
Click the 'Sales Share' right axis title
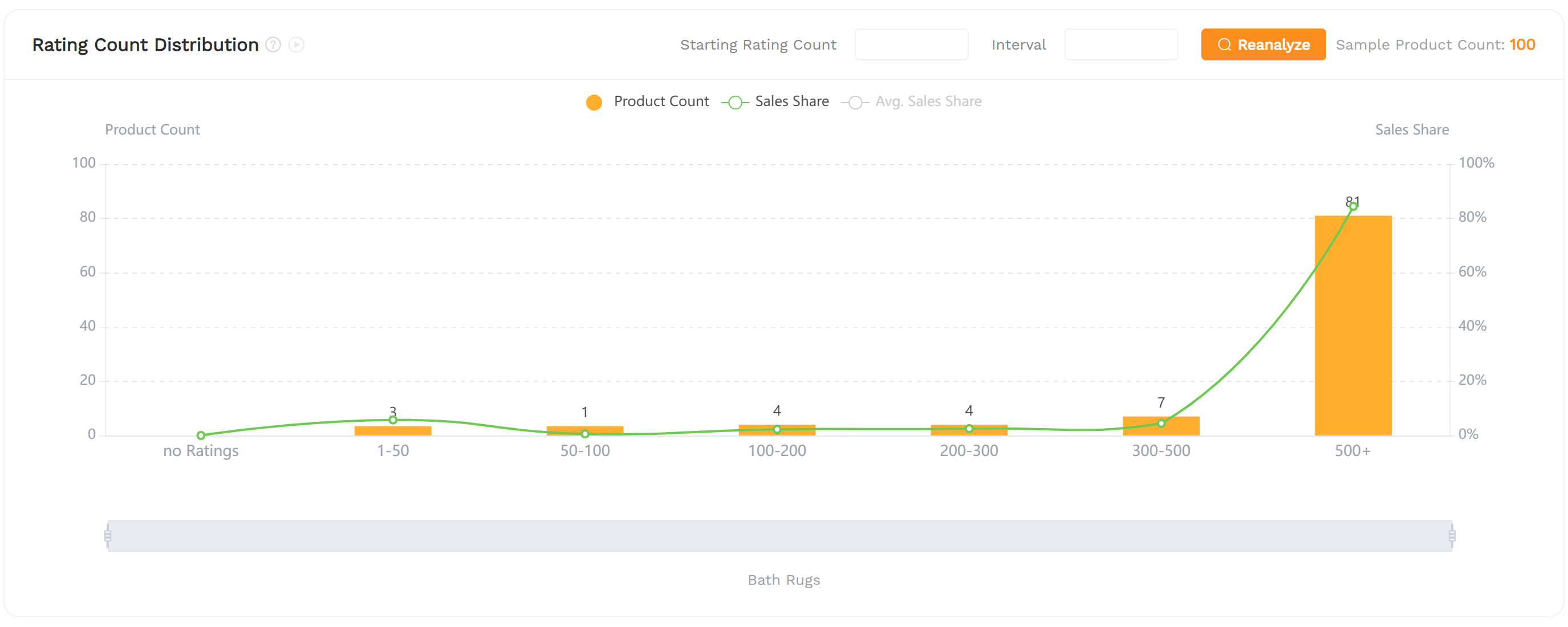tap(1412, 129)
